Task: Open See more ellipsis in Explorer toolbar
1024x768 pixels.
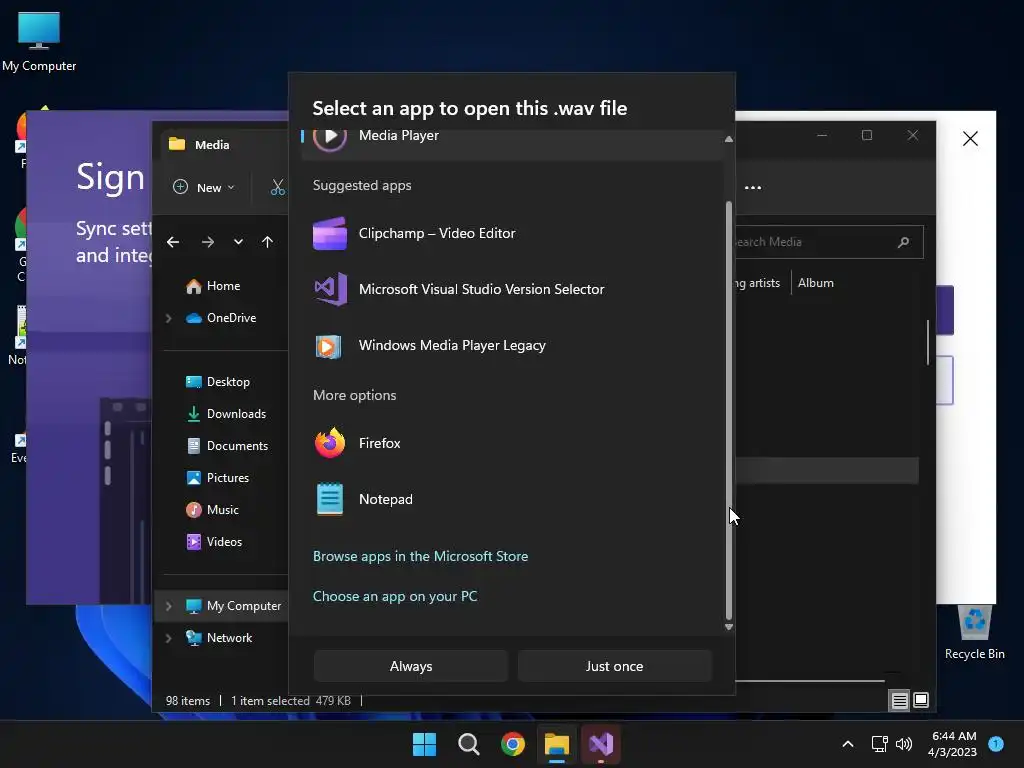Action: click(x=753, y=187)
